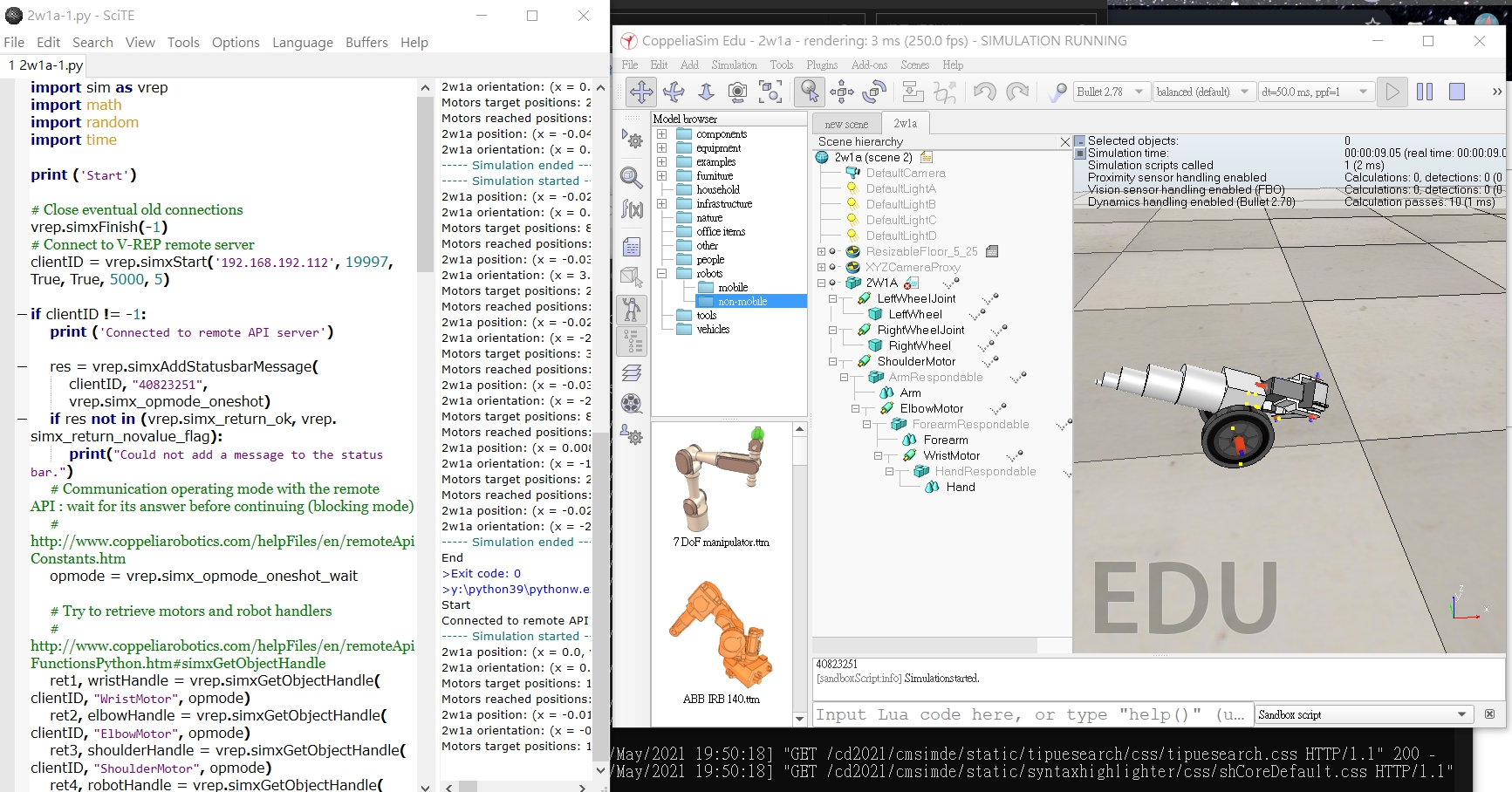Screen dimensions: 1512x792
Task: Expand the toolbar overflow chevron
Action: click(1497, 92)
